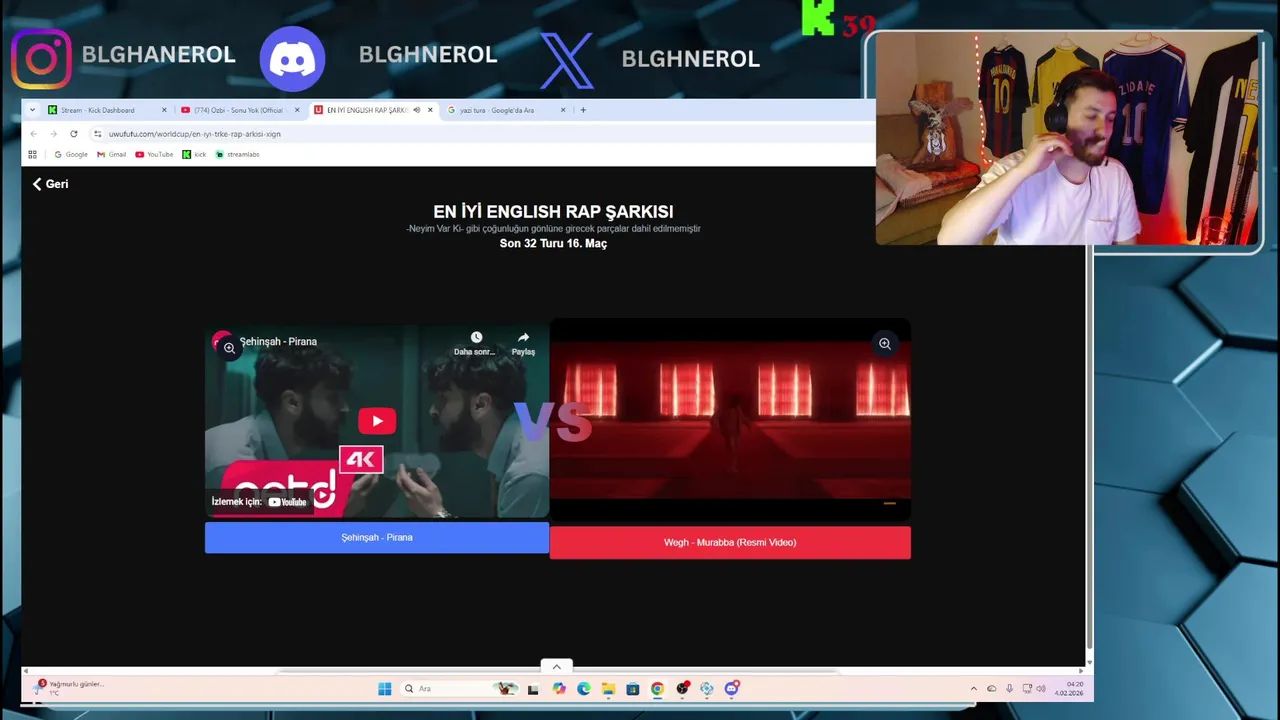This screenshot has width=1280, height=720.
Task: Go back with the Geri arrow link
Action: click(50, 184)
